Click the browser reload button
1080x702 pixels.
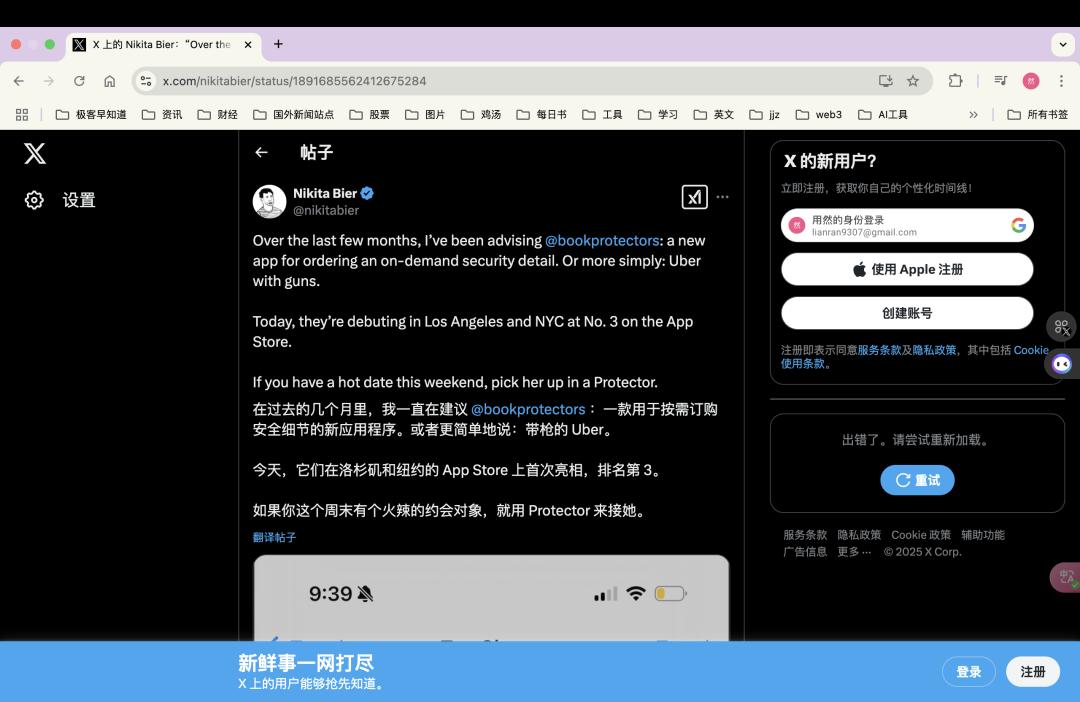(x=79, y=81)
